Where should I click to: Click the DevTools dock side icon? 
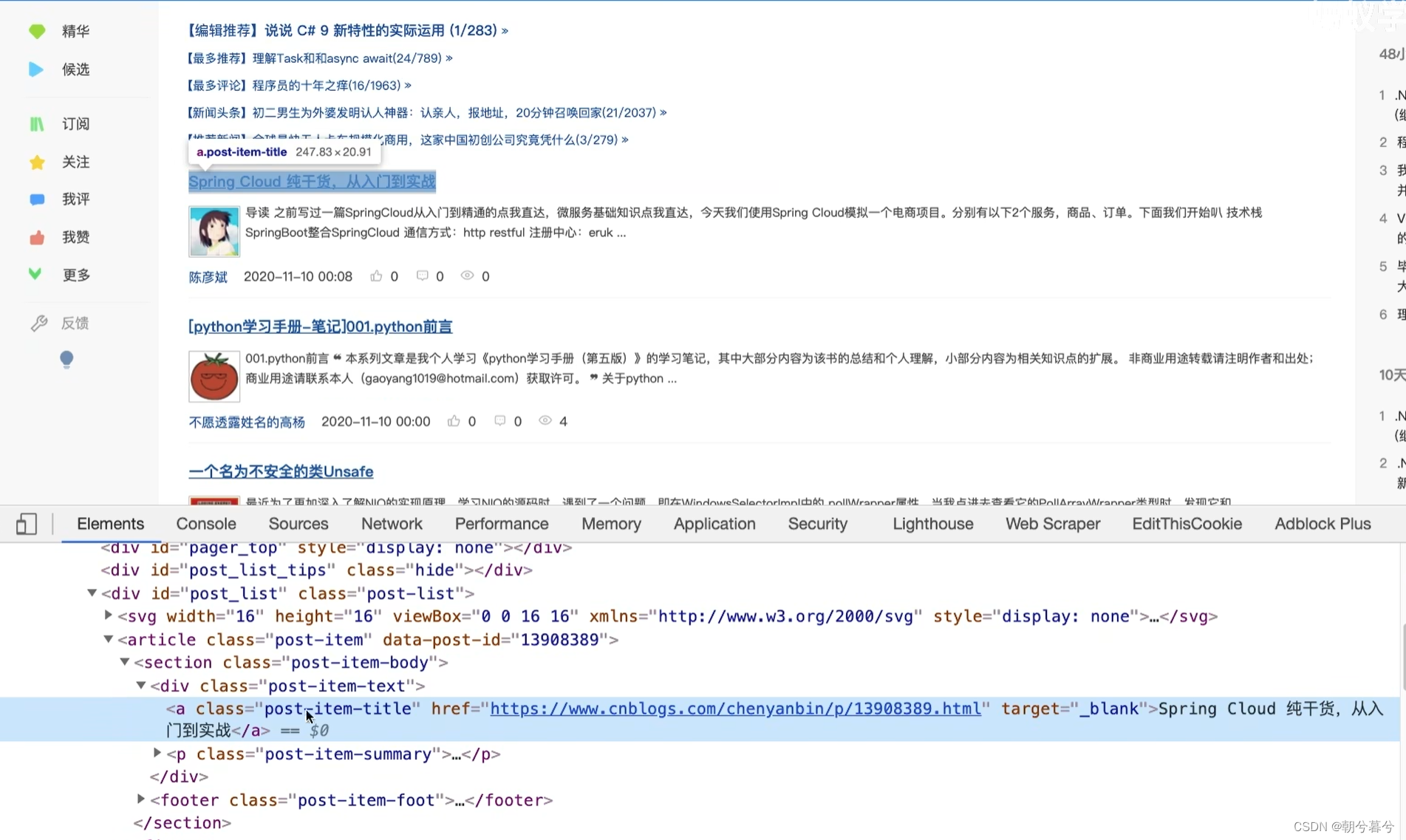click(27, 524)
